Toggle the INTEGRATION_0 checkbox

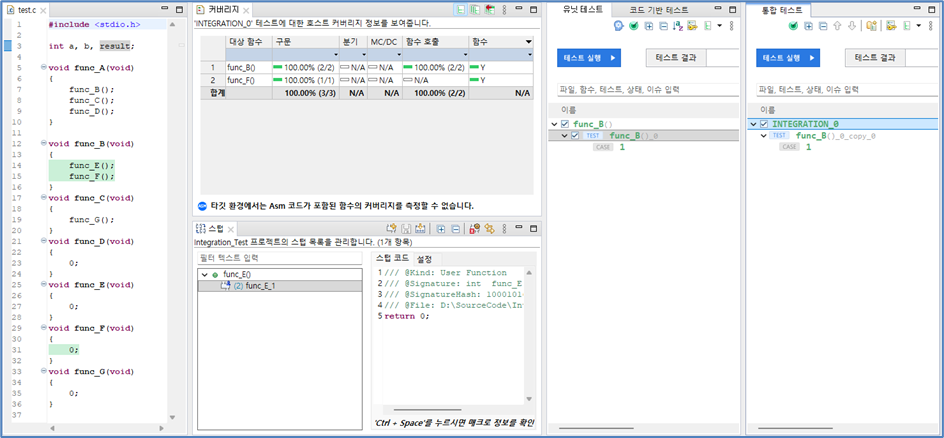tap(764, 124)
